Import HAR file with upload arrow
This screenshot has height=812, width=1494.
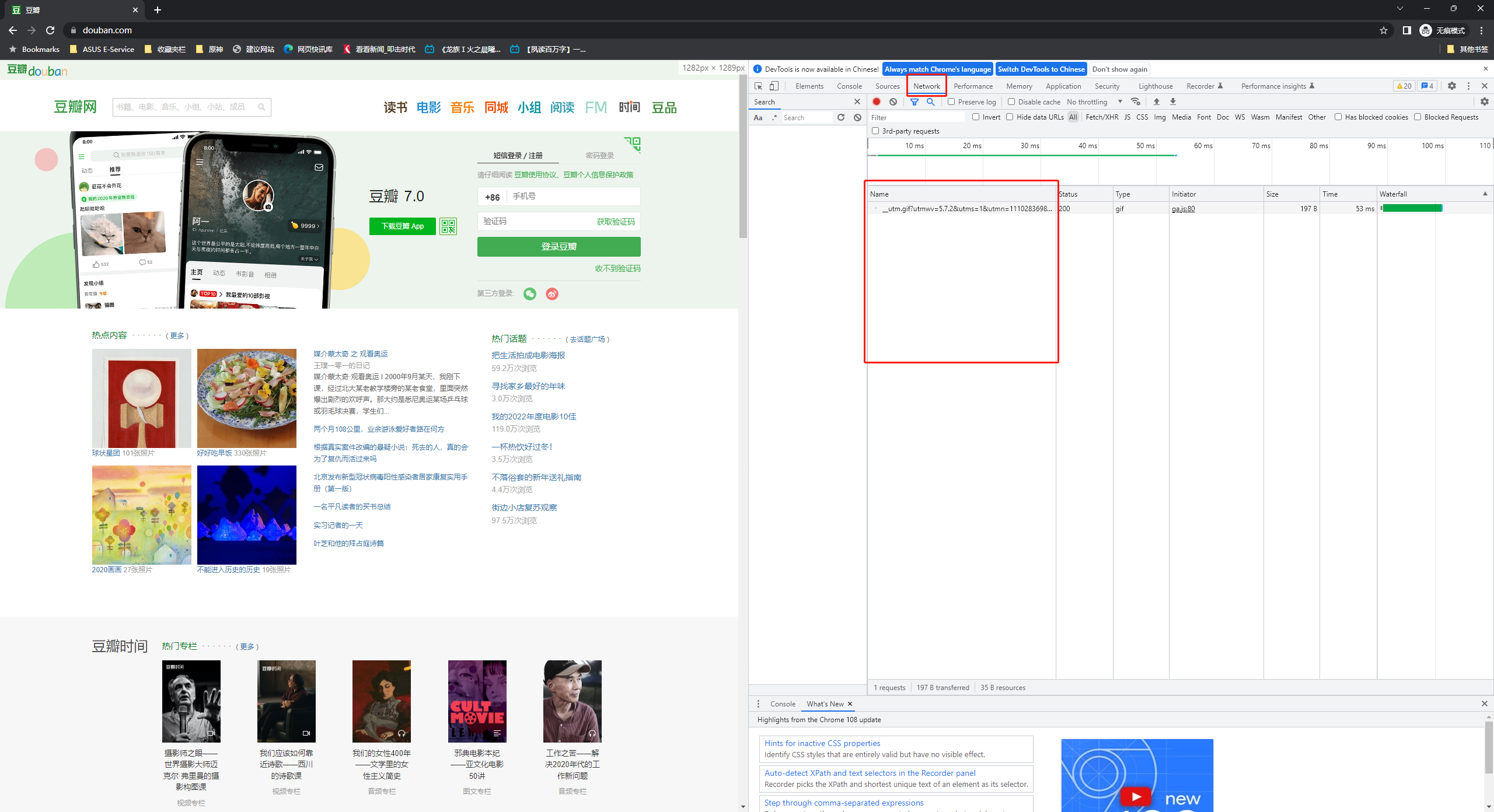tap(1156, 101)
